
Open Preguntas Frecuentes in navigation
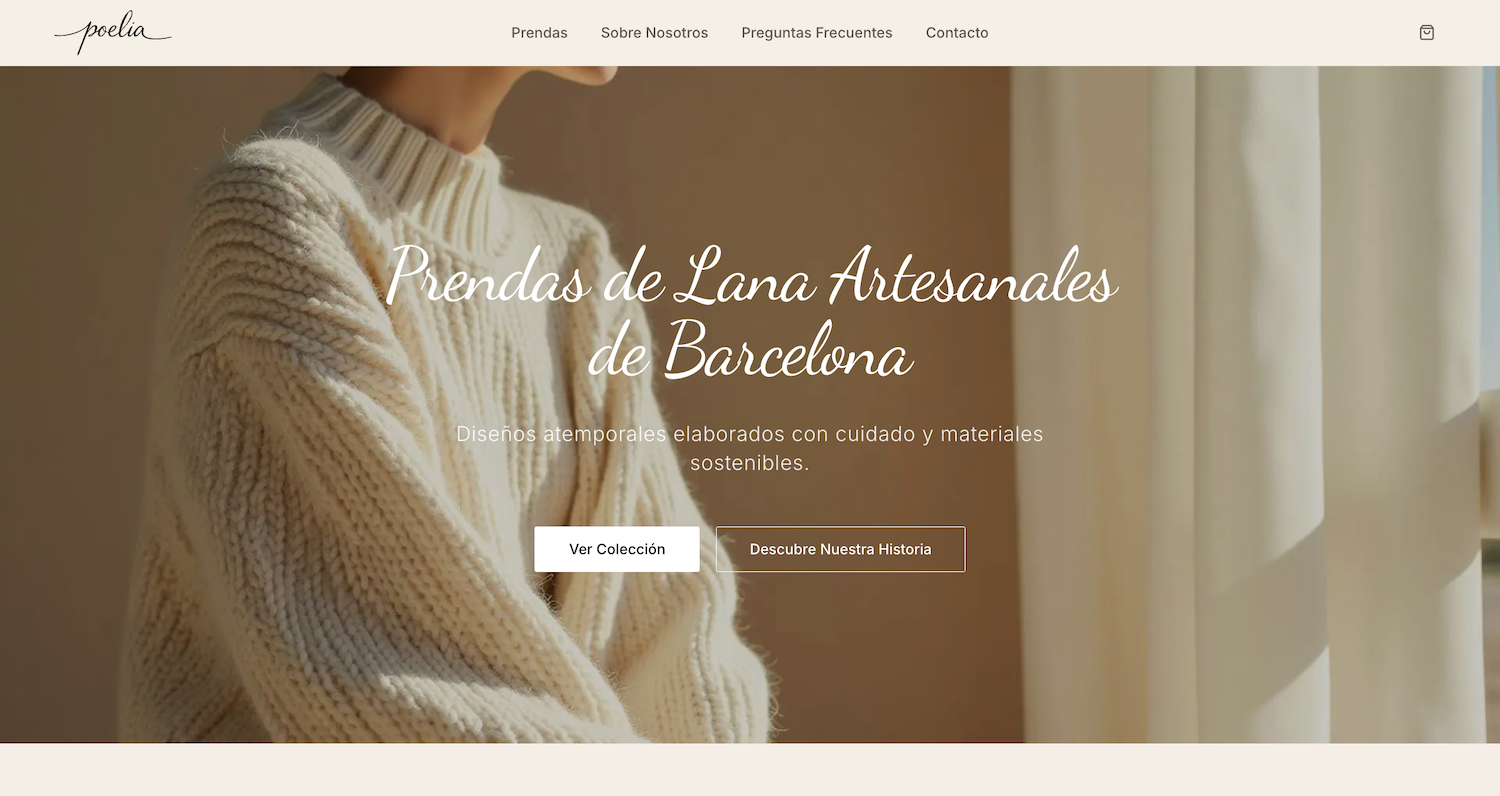pos(817,33)
